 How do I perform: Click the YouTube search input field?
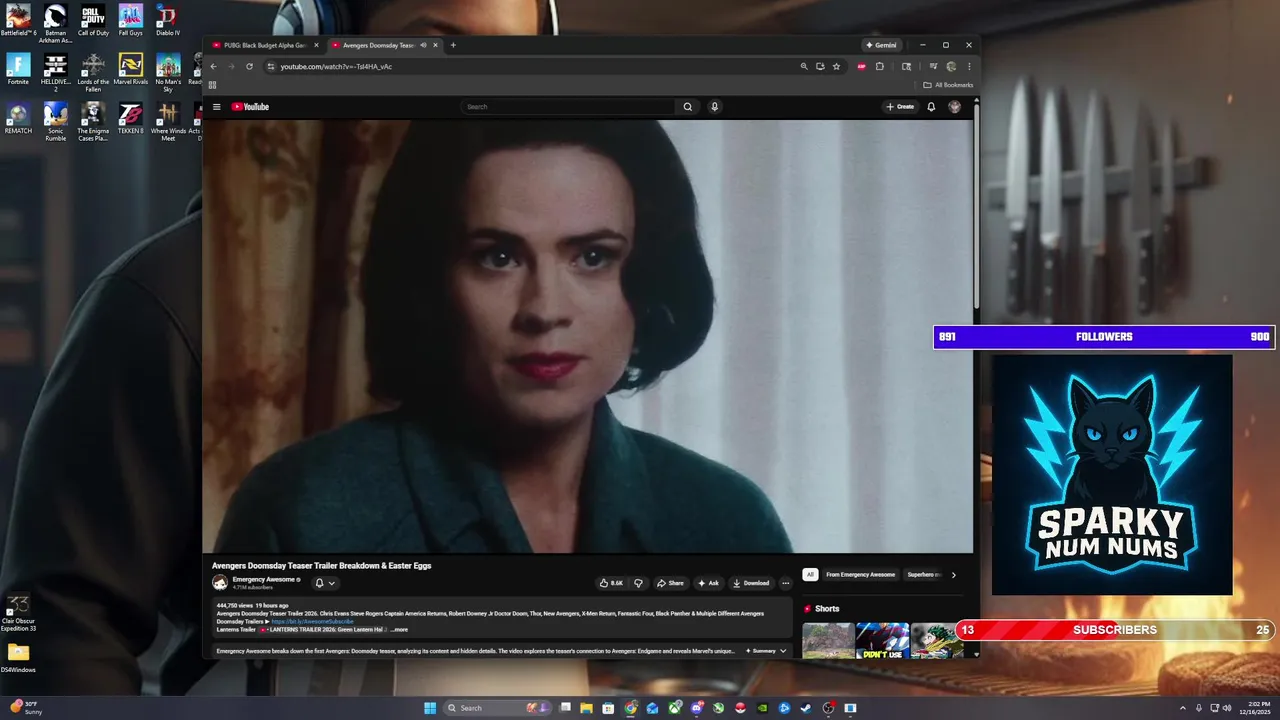[x=568, y=107]
